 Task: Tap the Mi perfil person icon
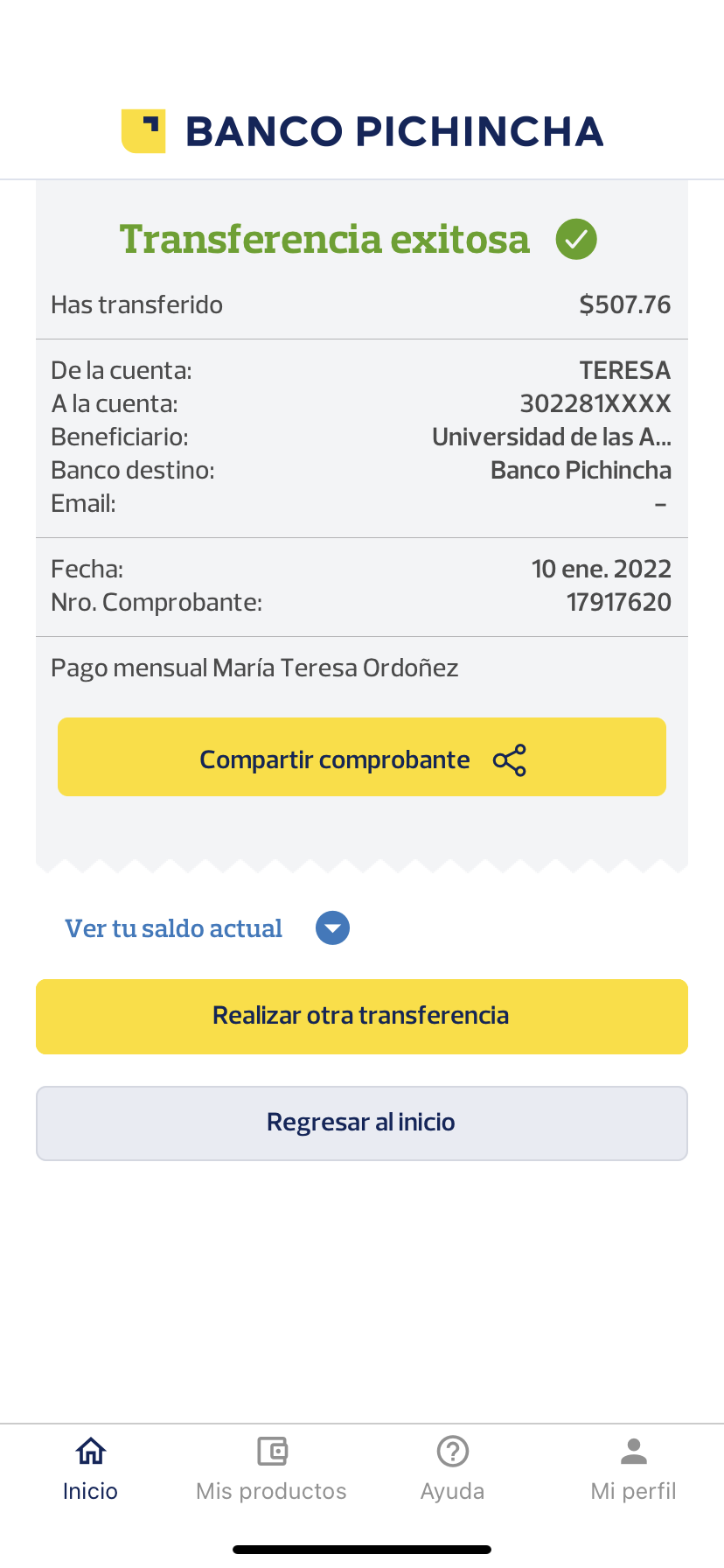pyautogui.click(x=634, y=1452)
